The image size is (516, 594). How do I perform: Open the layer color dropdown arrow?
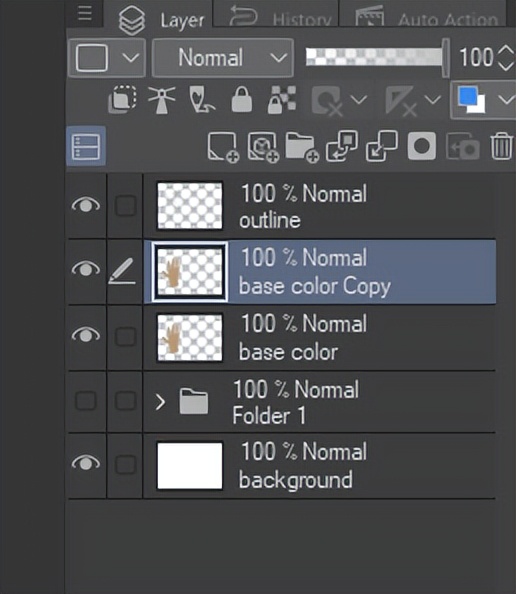(506, 100)
